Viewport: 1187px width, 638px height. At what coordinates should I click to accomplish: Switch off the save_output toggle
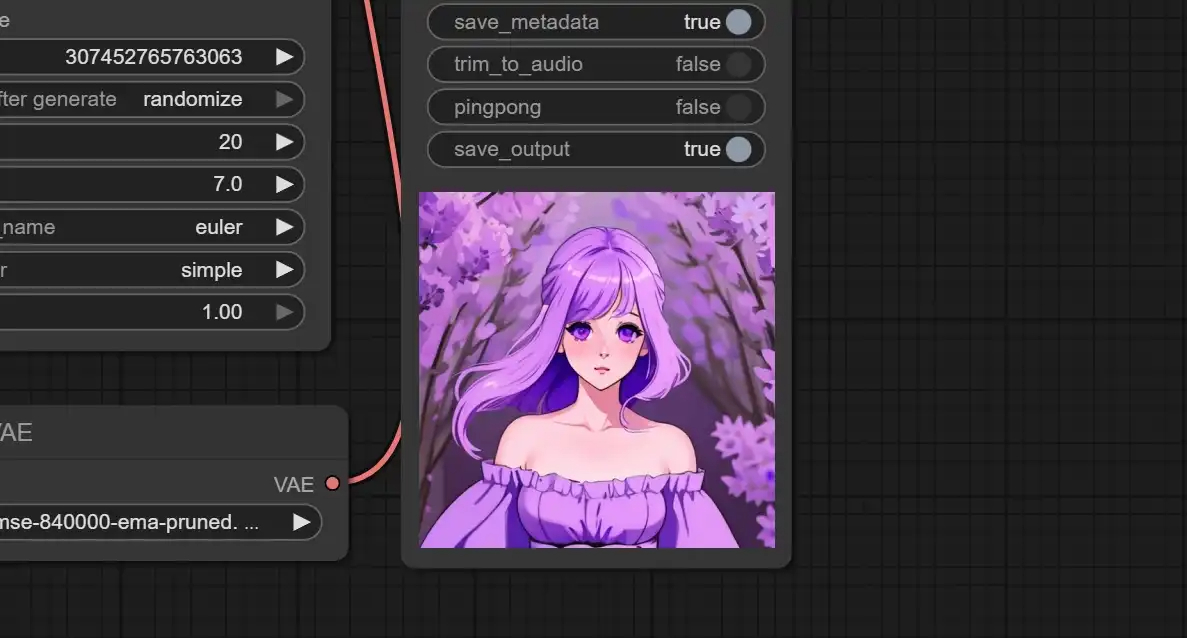738,150
